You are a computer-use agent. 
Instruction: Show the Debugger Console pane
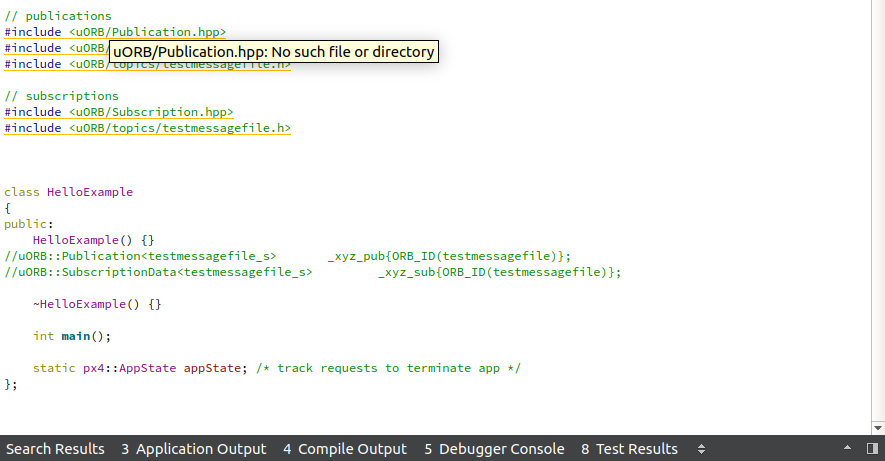[494, 449]
